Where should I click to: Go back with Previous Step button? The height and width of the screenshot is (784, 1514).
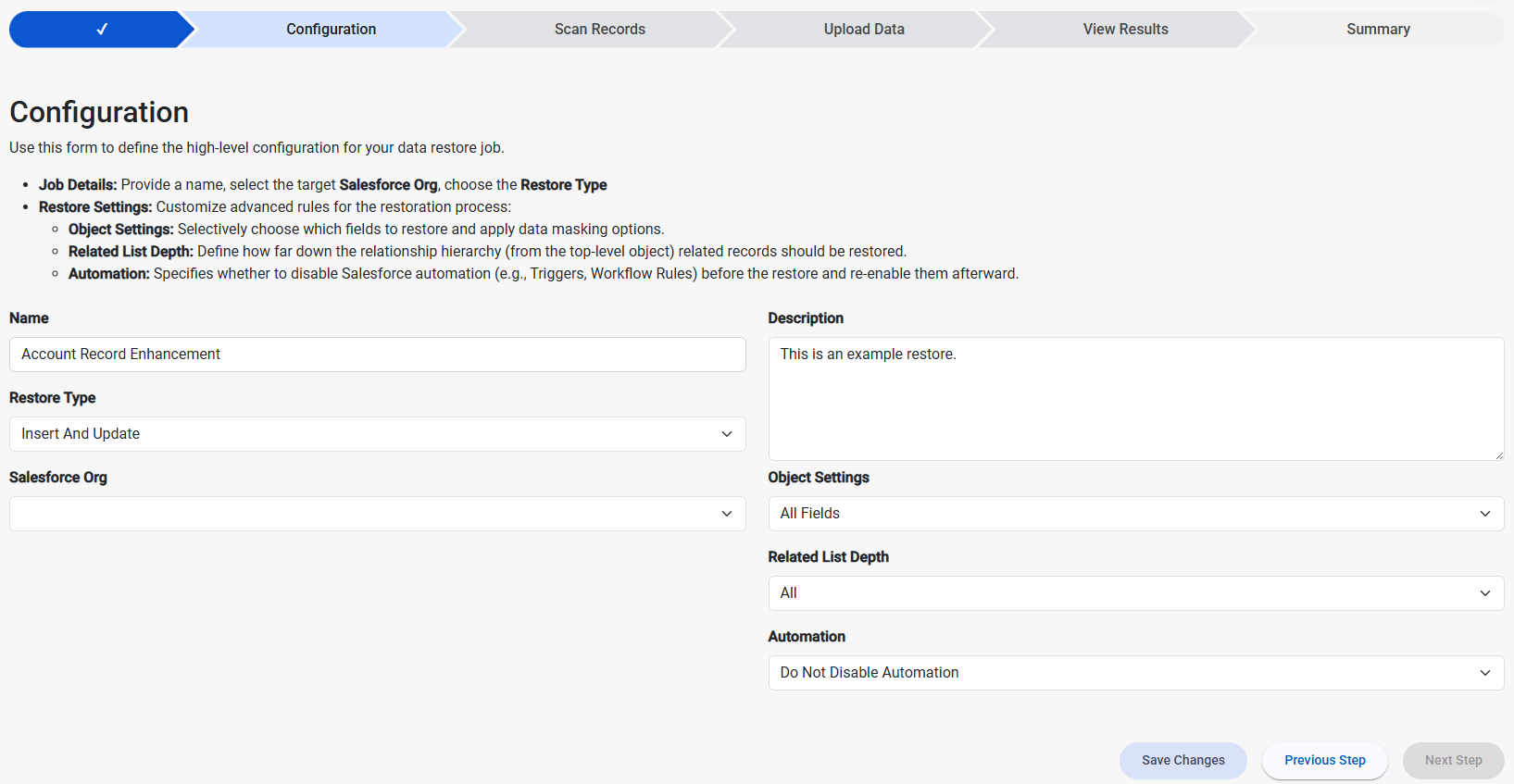click(1324, 760)
